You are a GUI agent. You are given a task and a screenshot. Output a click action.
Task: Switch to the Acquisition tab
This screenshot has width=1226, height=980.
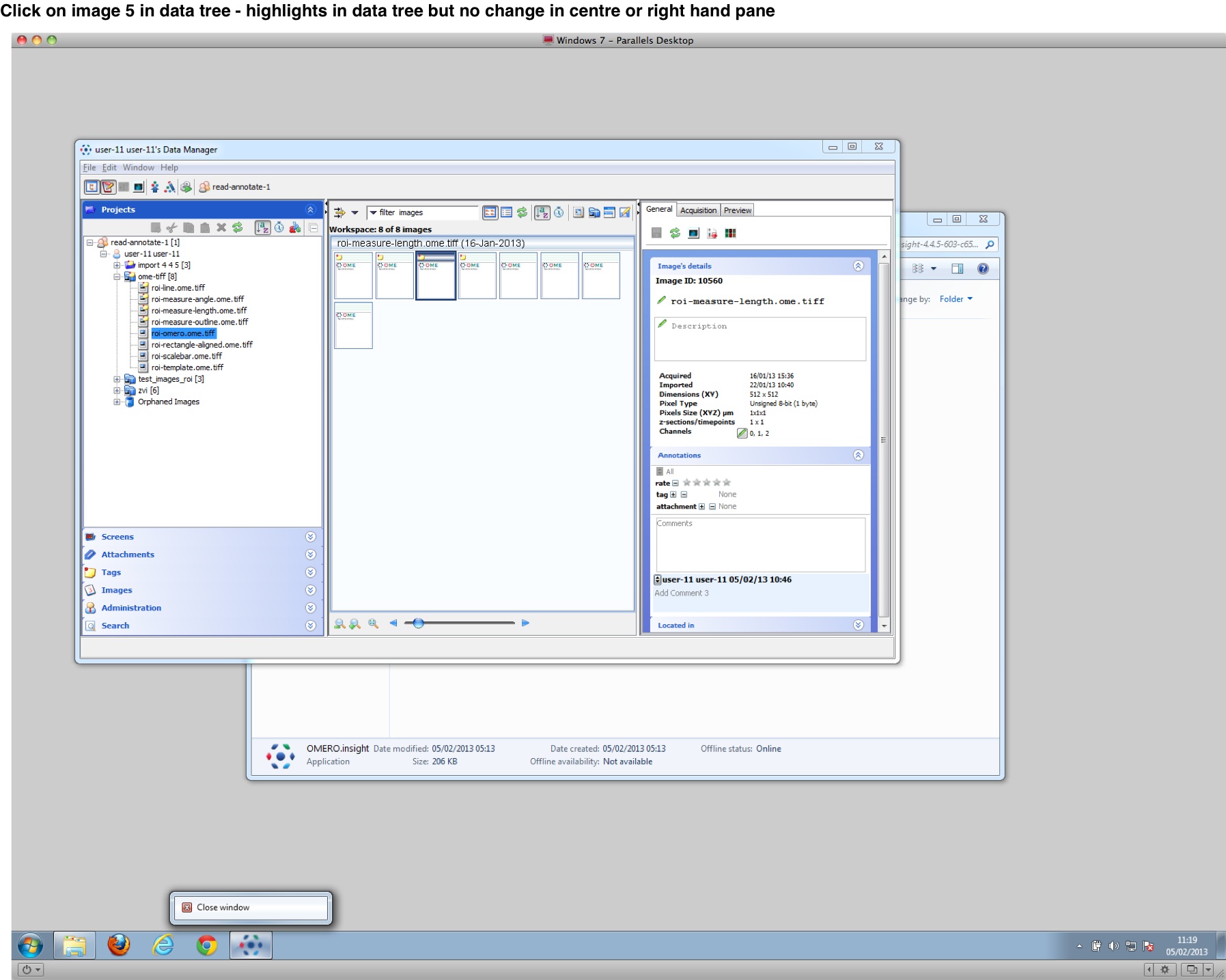coord(698,210)
